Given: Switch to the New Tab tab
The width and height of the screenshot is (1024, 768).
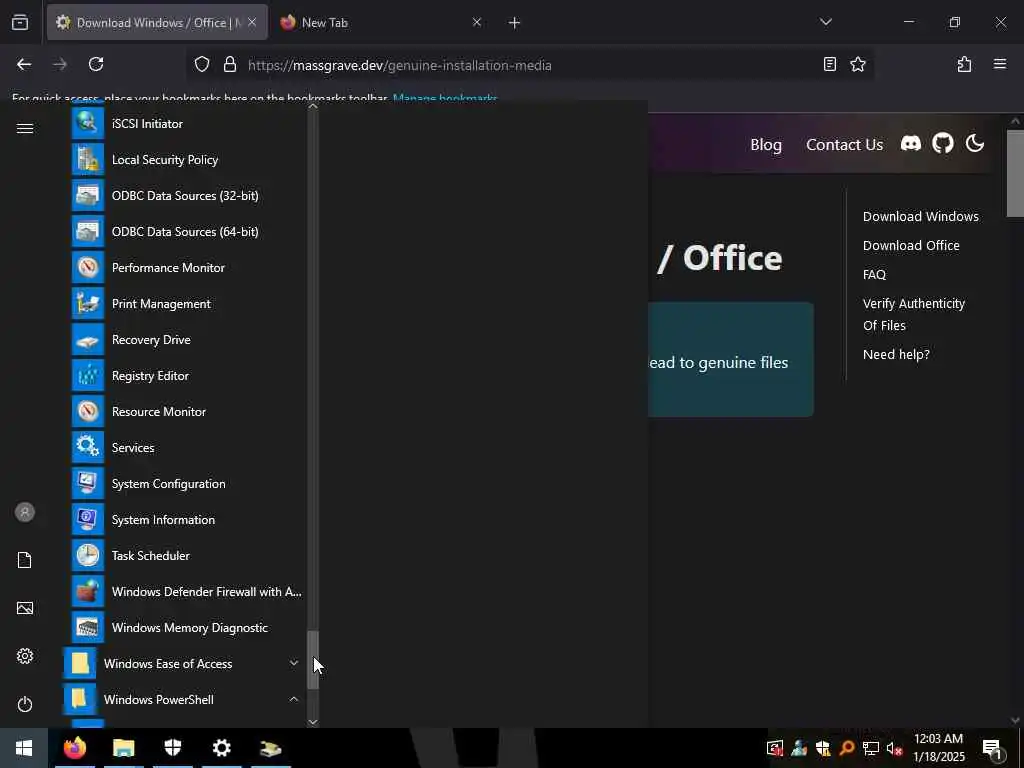Looking at the screenshot, I should pos(379,22).
